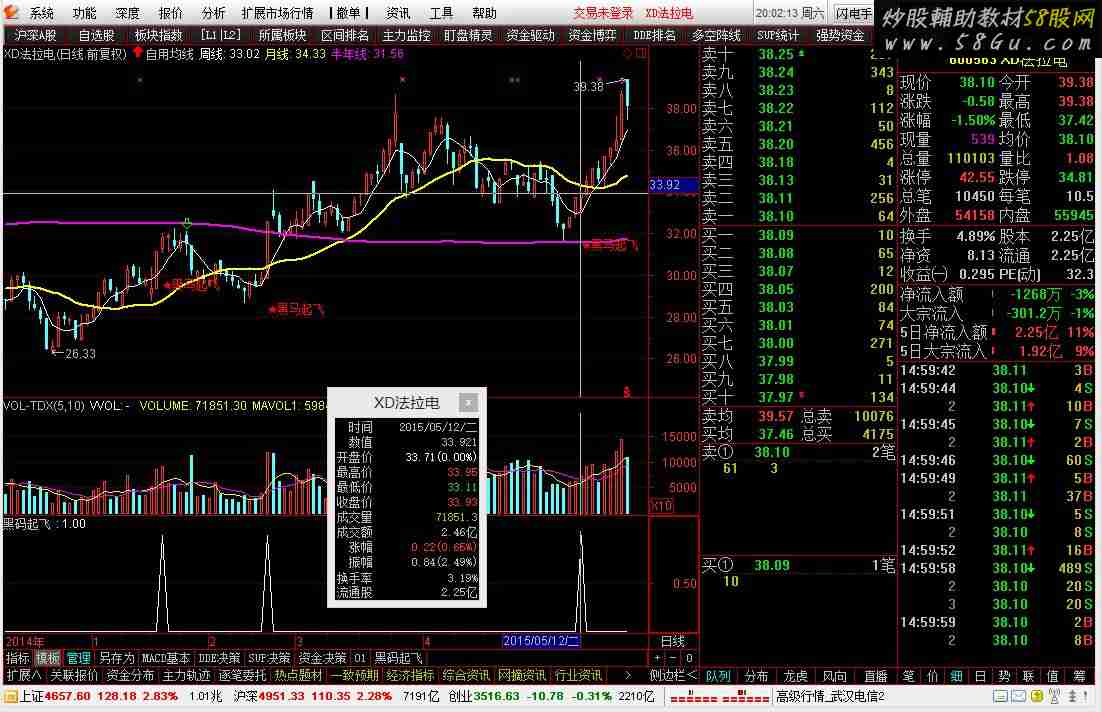The image size is (1102, 712).
Task: Click the 指标 tab below chart
Action: click(x=18, y=658)
